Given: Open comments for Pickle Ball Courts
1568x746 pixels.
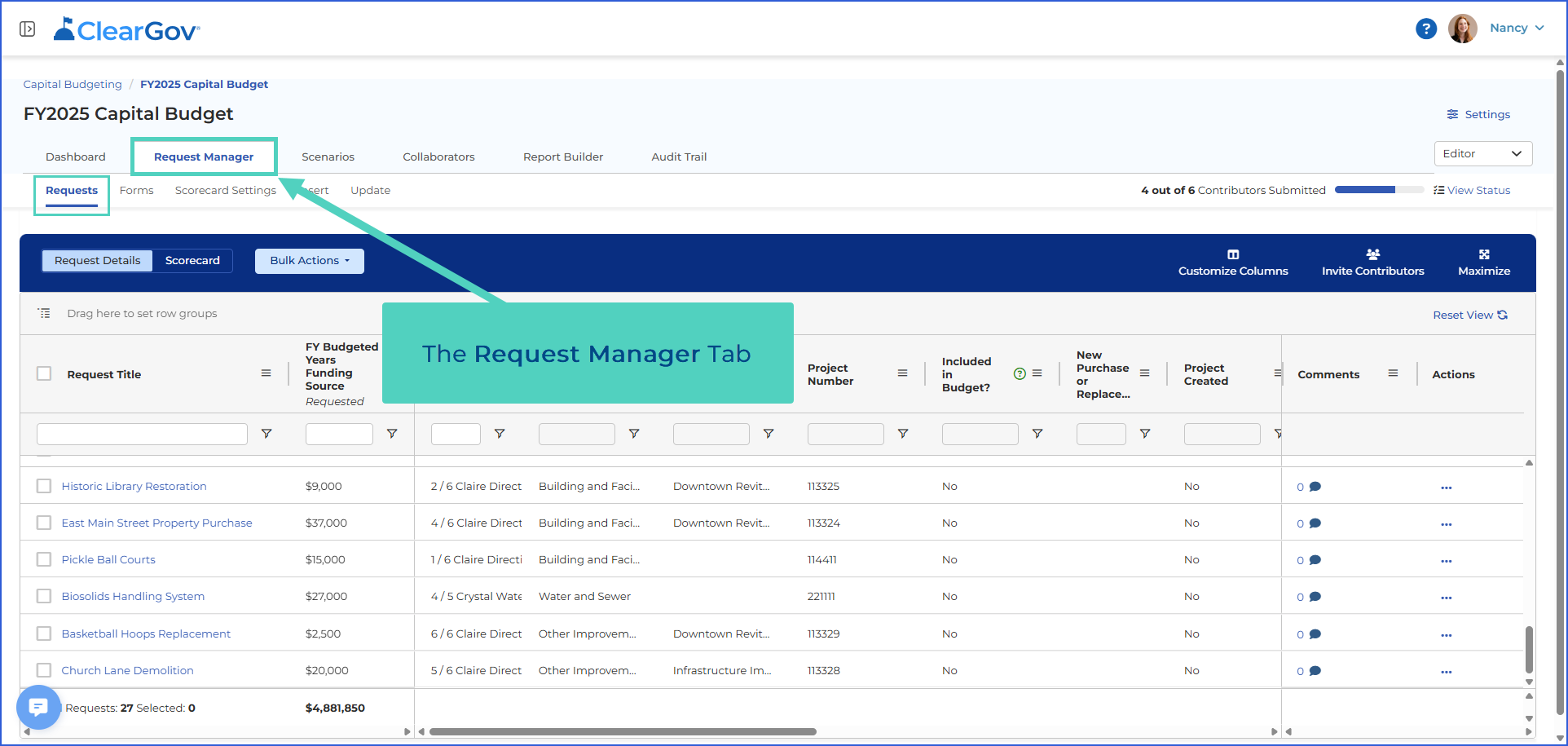Looking at the screenshot, I should pyautogui.click(x=1309, y=560).
